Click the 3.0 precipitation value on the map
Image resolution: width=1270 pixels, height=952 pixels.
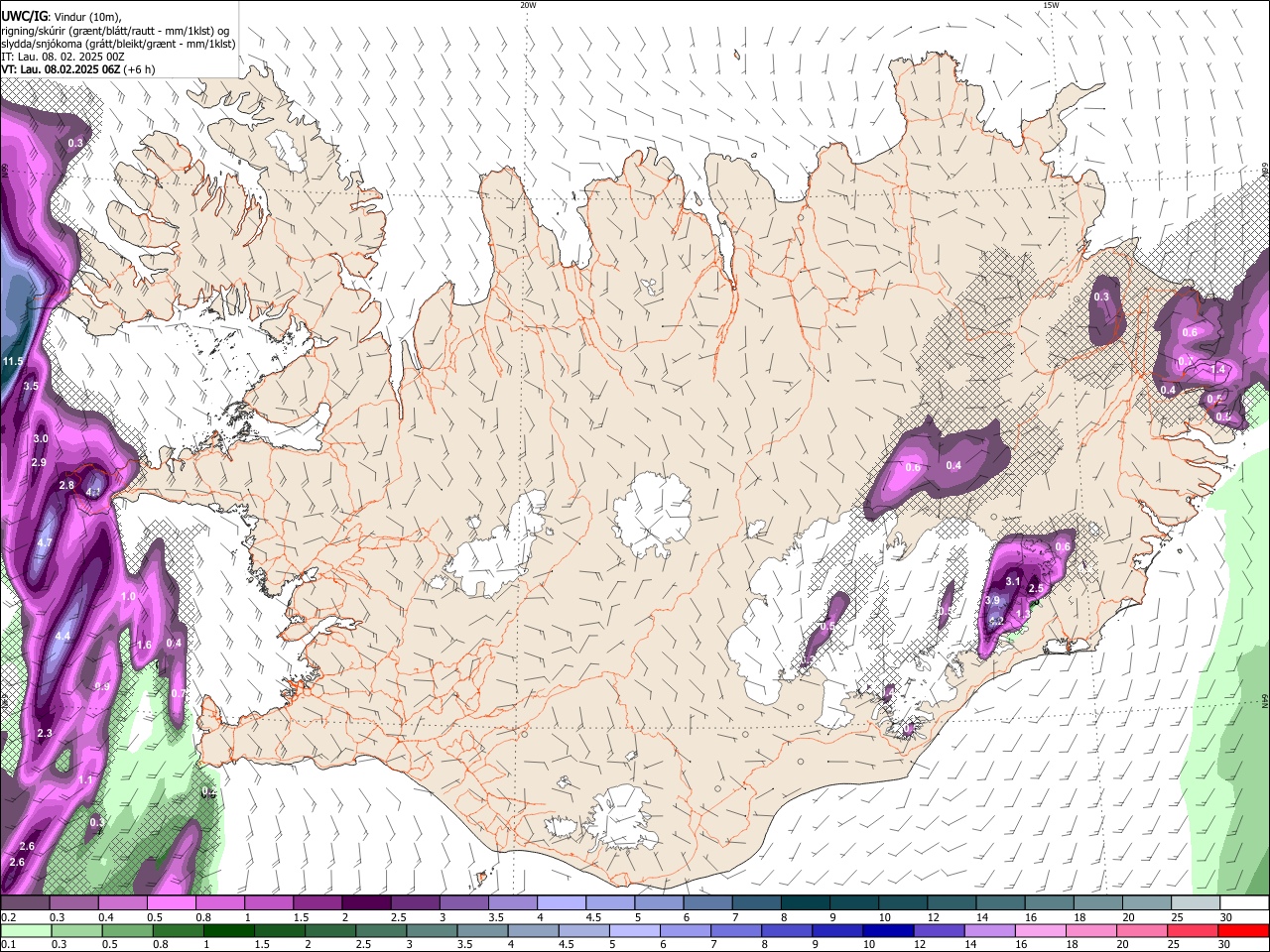click(x=41, y=438)
